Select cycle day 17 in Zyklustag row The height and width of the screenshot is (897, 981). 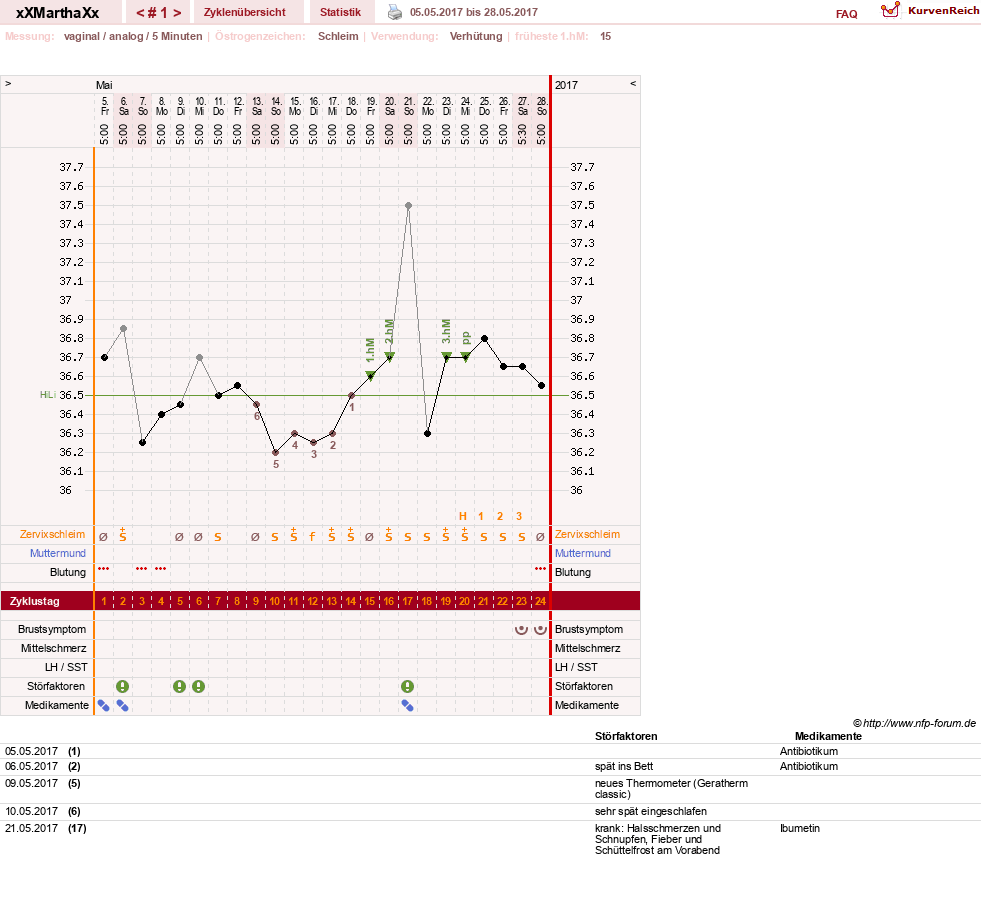[407, 601]
